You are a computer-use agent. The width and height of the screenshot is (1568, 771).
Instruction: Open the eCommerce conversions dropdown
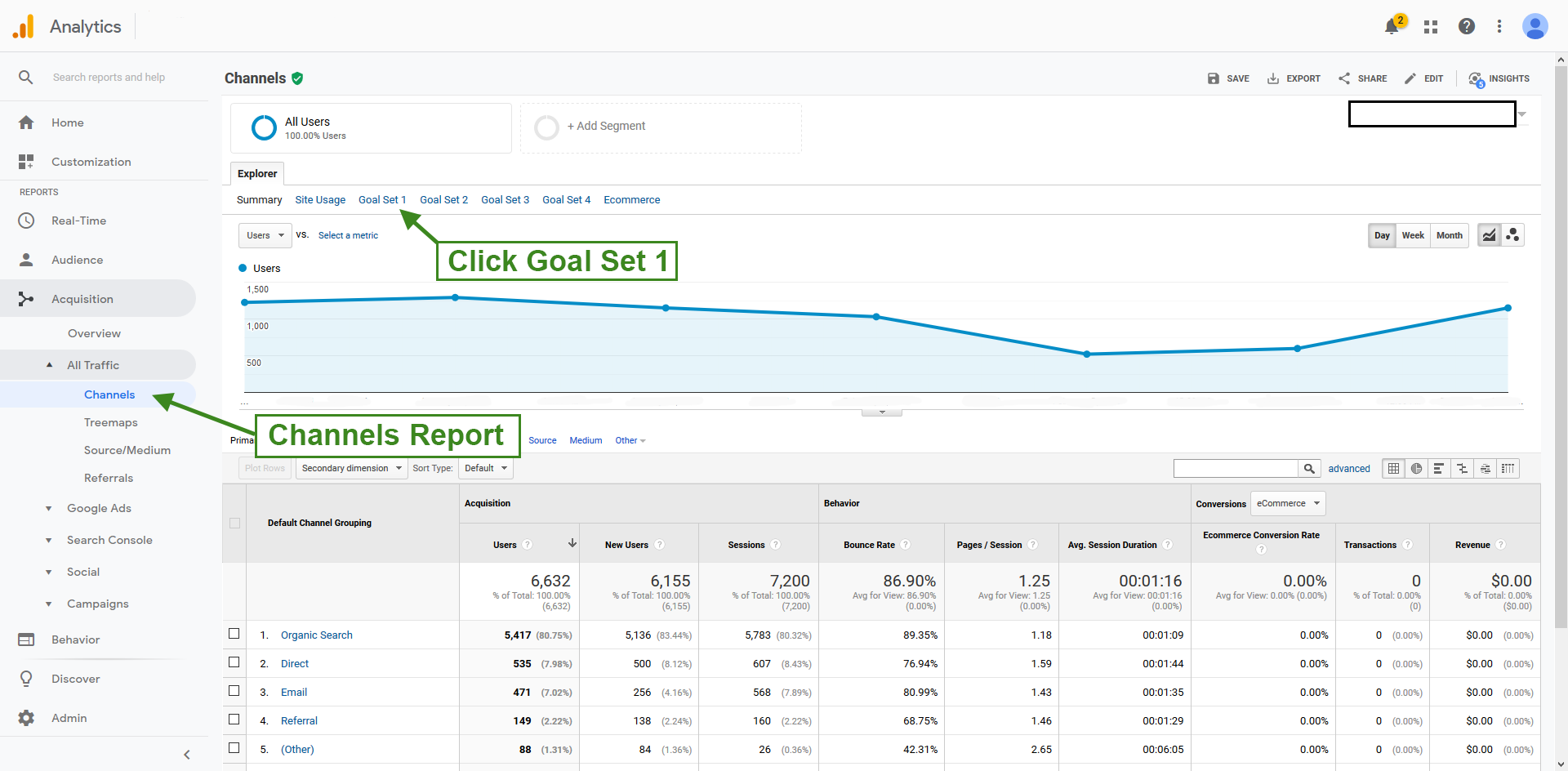1287,504
